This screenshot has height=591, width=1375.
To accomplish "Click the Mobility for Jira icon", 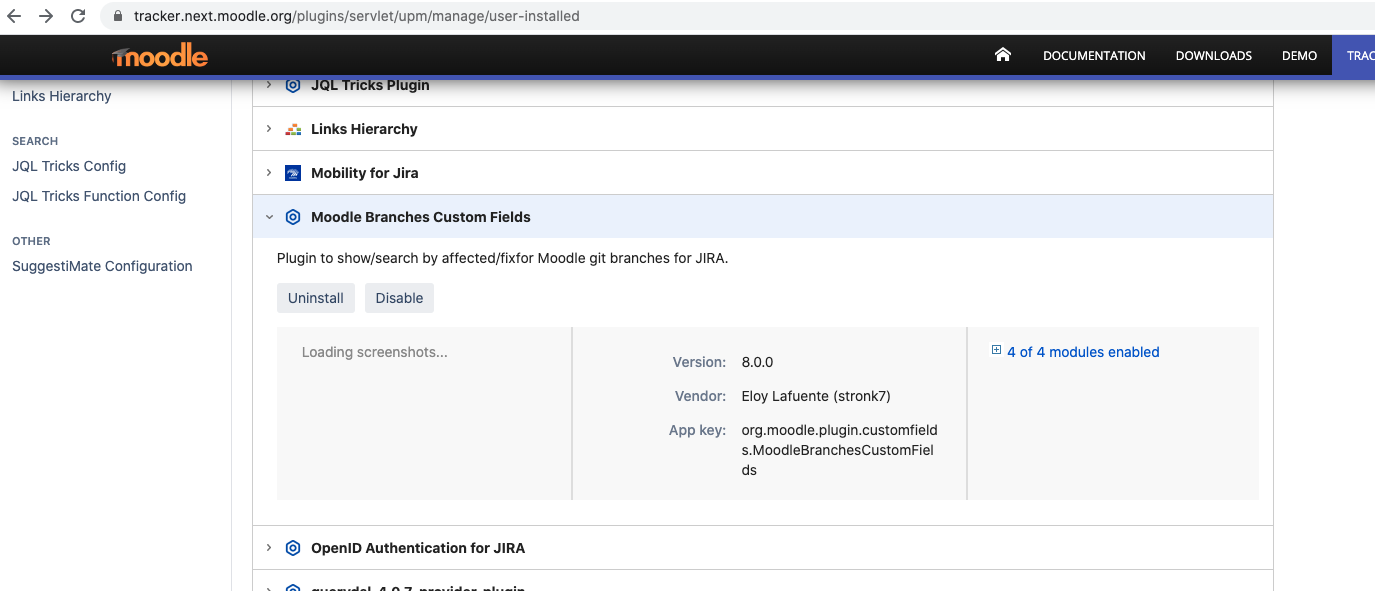I will 293,173.
